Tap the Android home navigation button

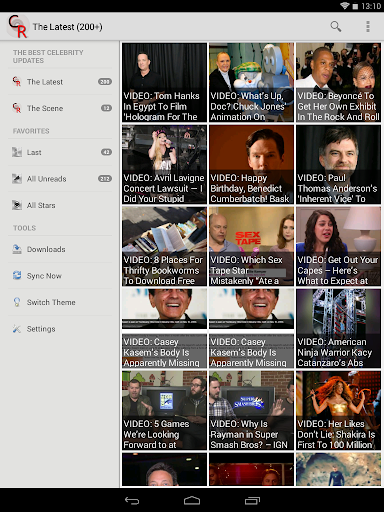(192, 500)
